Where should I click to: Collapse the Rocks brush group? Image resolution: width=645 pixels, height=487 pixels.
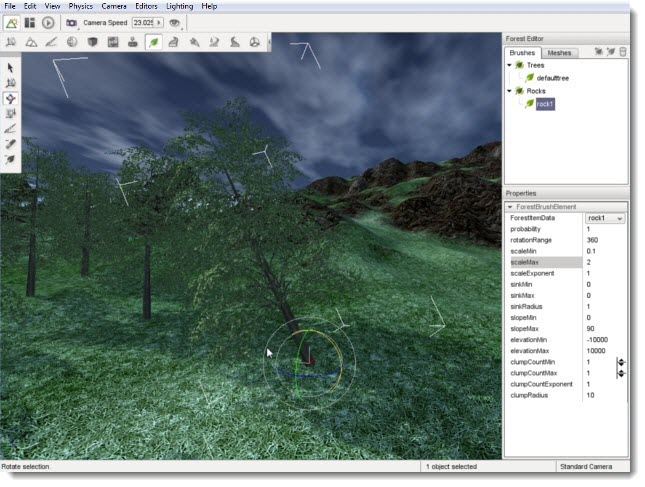510,91
